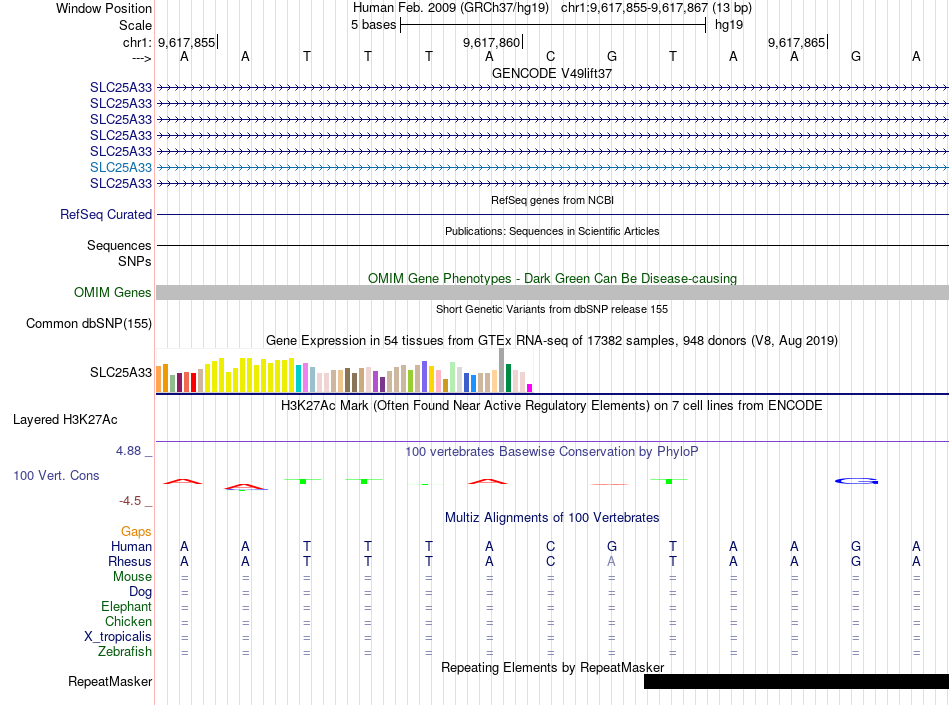
Task: Click the '--->' sequence direction arrow label
Action: tap(142, 58)
